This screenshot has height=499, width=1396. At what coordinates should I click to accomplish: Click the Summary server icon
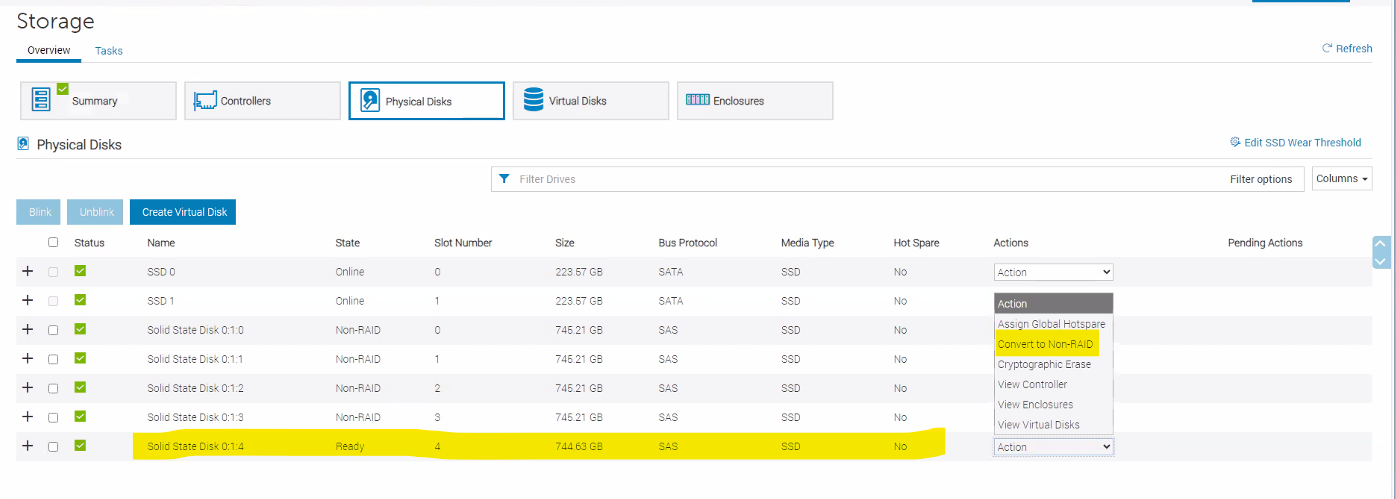(42, 100)
